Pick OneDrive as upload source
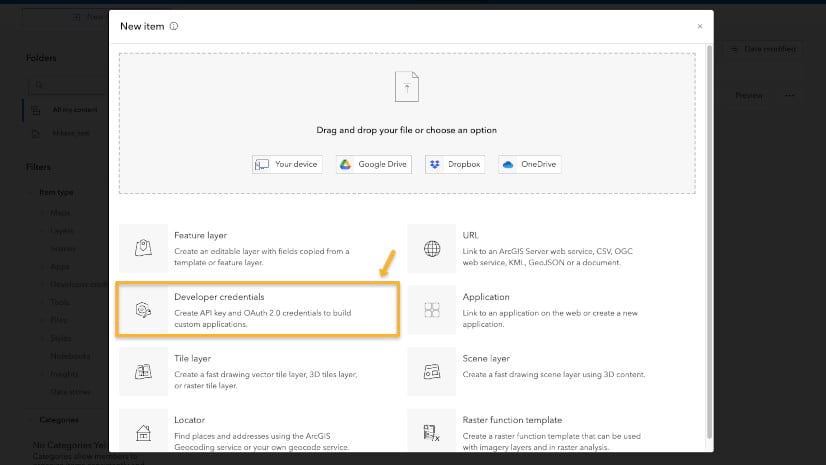The height and width of the screenshot is (465, 826). tap(528, 164)
